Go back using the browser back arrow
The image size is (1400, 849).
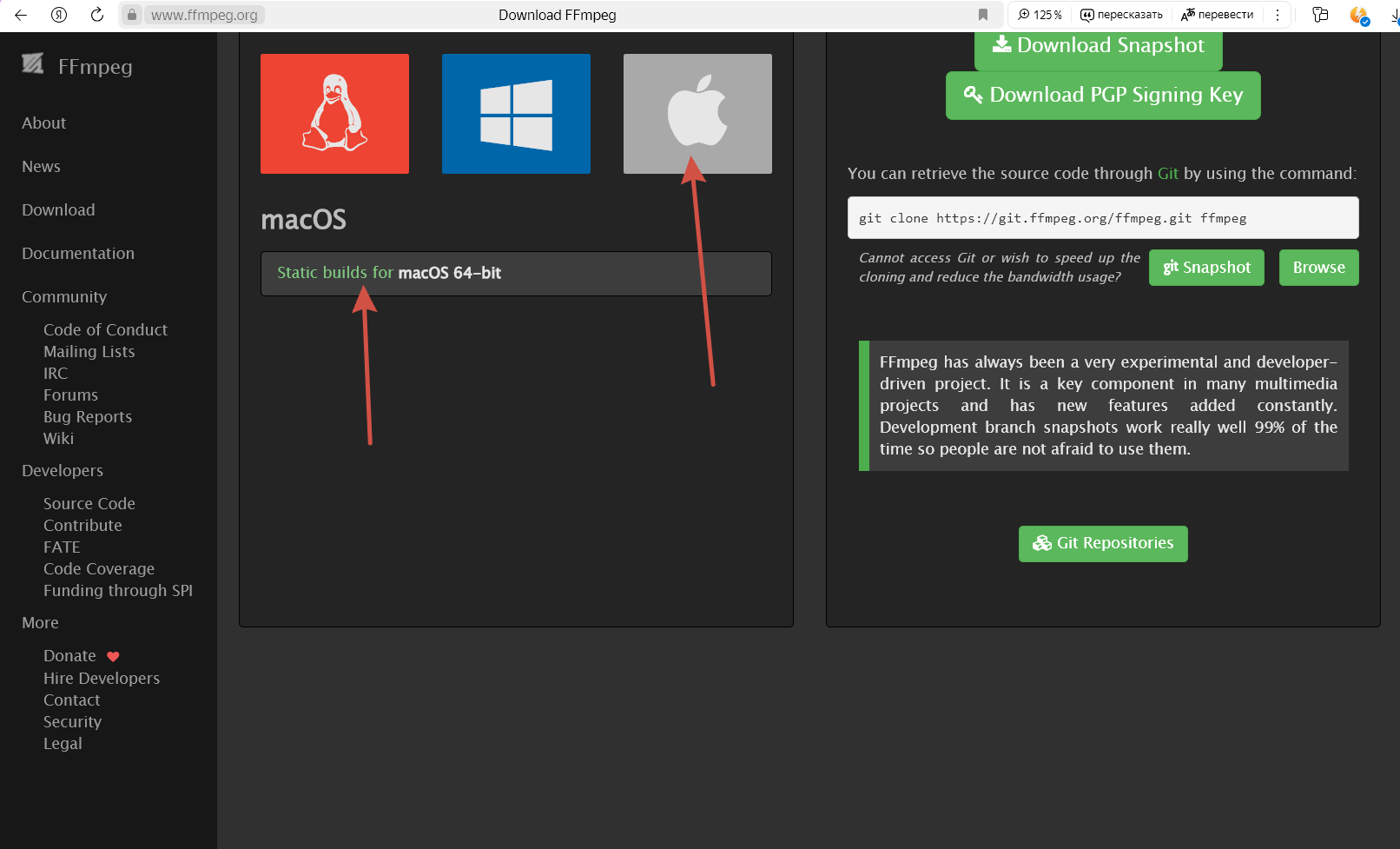pos(21,15)
